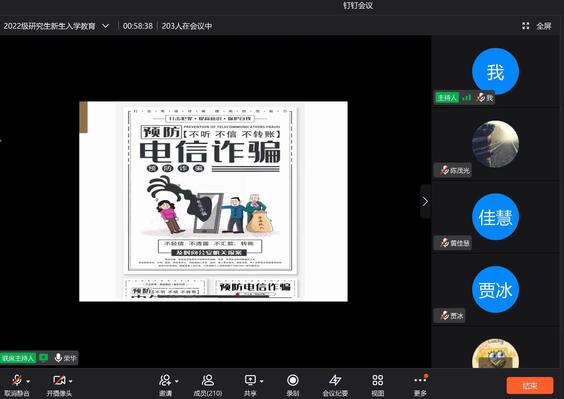Click the red 结束 end meeting button
564x399 pixels.
click(529, 385)
